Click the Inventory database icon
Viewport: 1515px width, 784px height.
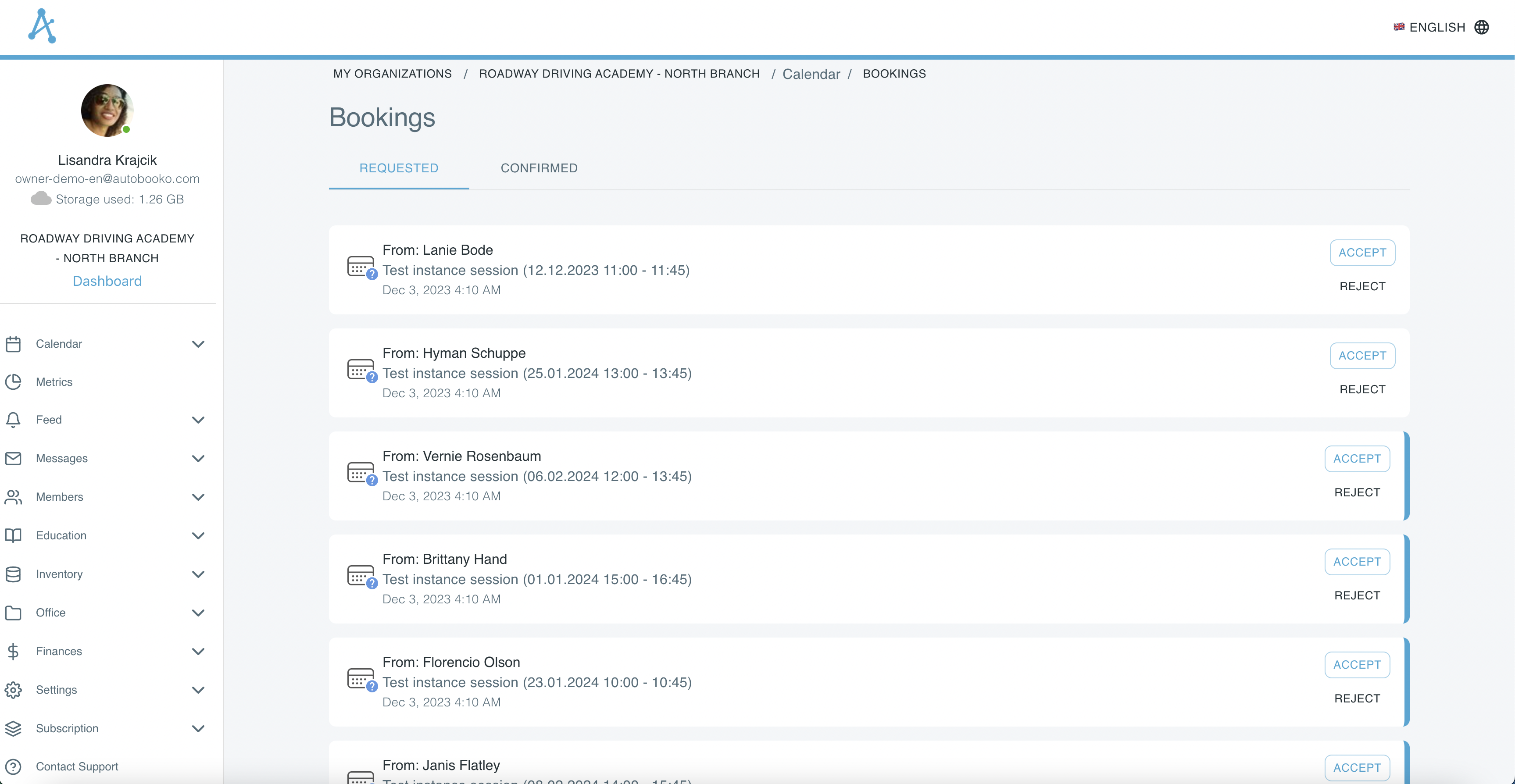pos(14,574)
